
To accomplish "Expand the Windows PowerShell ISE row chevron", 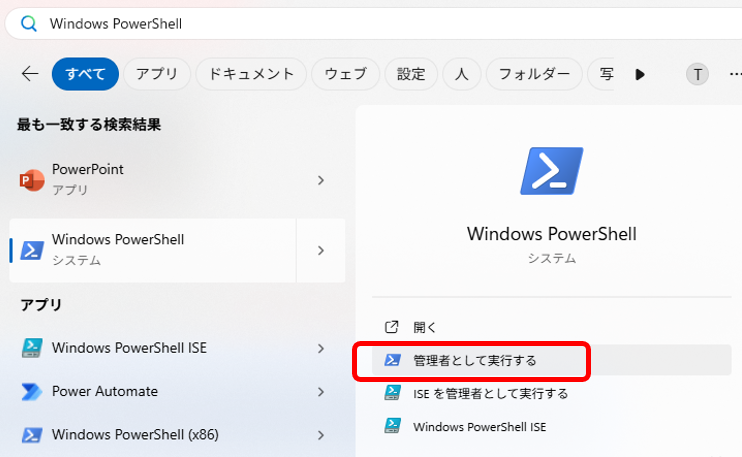I will [321, 349].
